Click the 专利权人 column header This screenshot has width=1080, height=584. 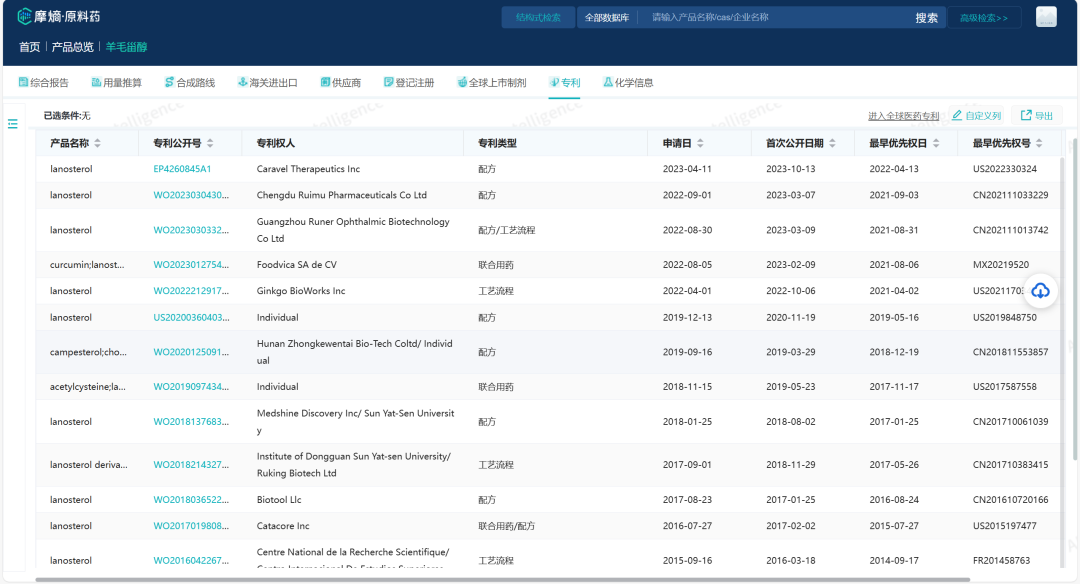point(276,143)
